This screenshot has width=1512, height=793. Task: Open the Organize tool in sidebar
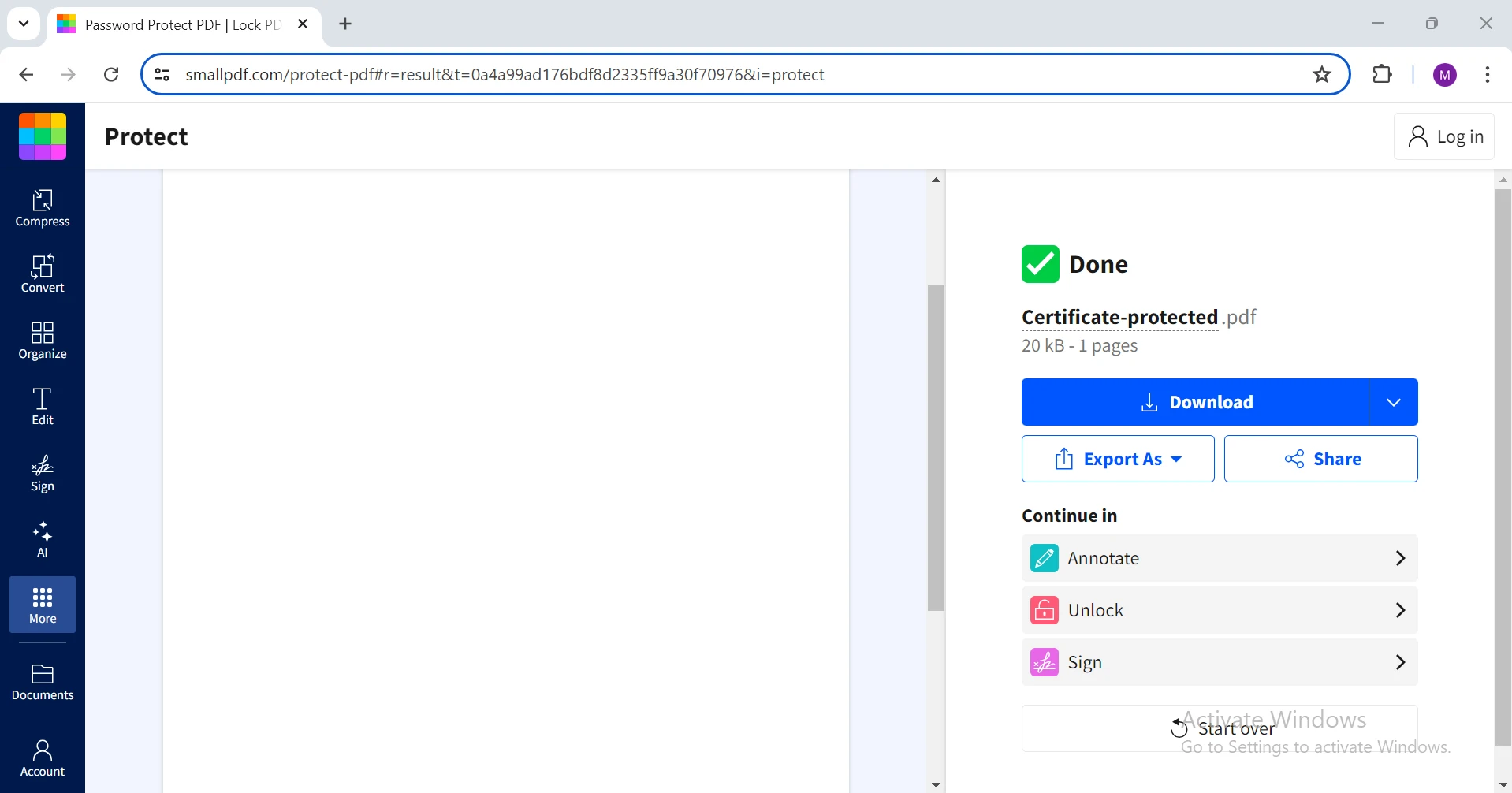click(x=43, y=341)
